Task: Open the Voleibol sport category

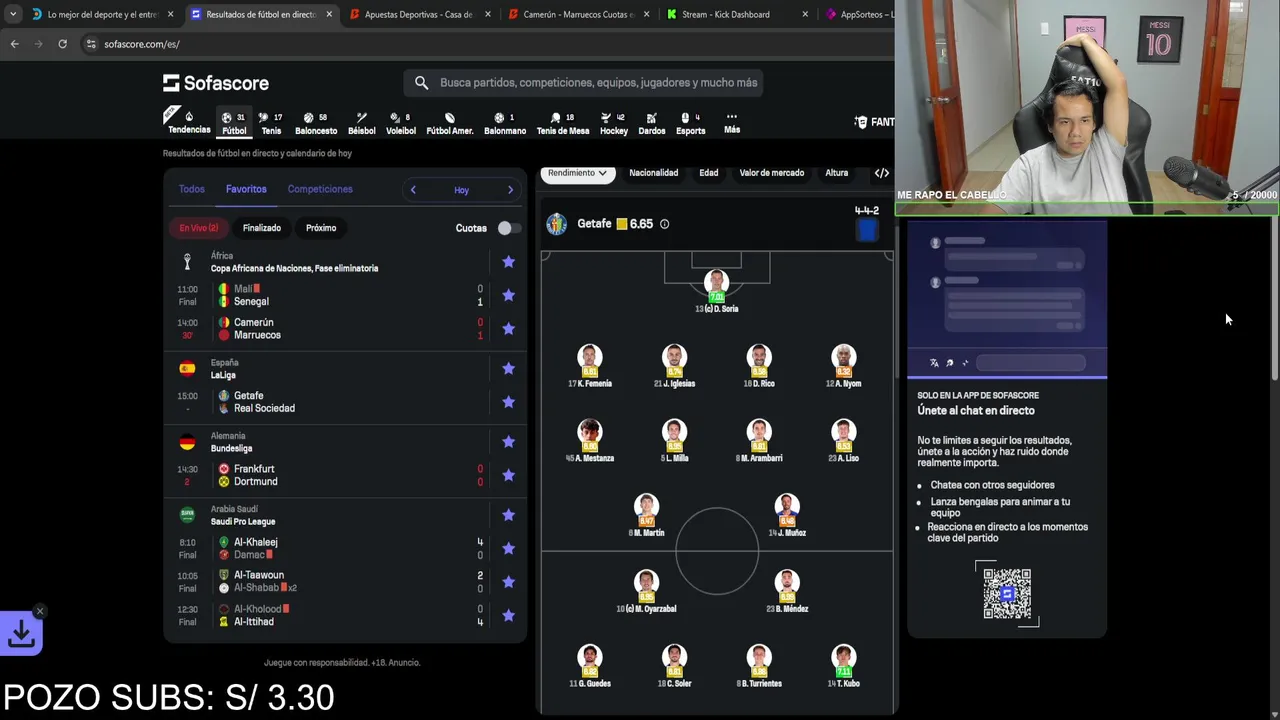Action: [x=400, y=123]
